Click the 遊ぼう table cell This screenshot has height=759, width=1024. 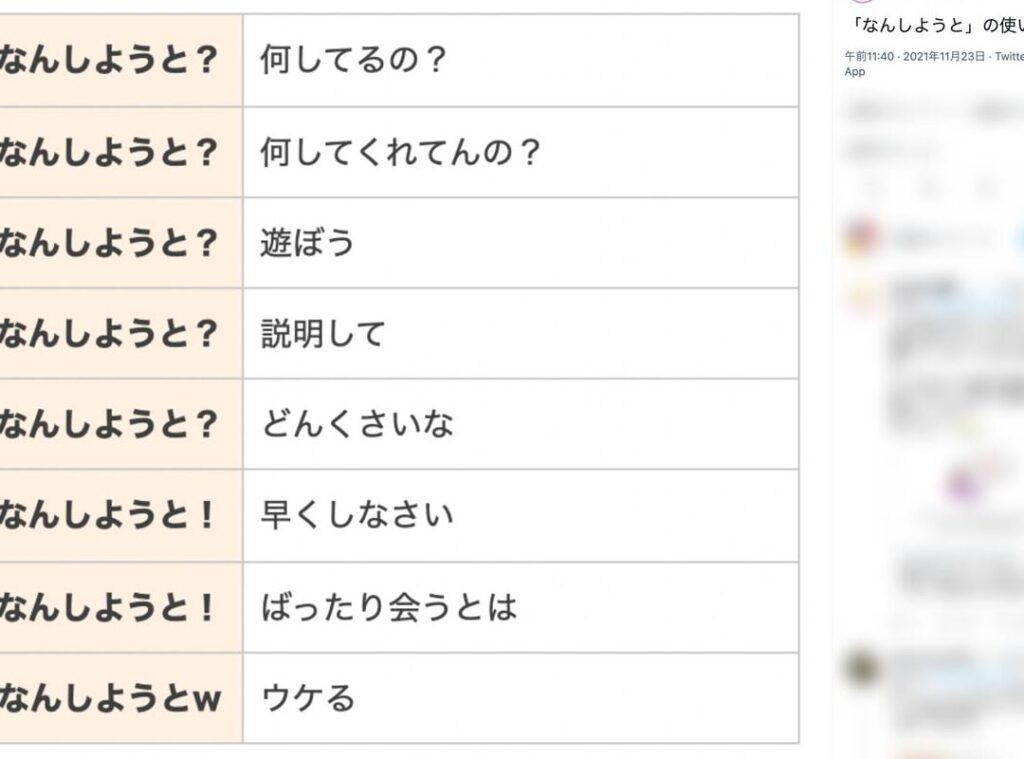point(520,243)
